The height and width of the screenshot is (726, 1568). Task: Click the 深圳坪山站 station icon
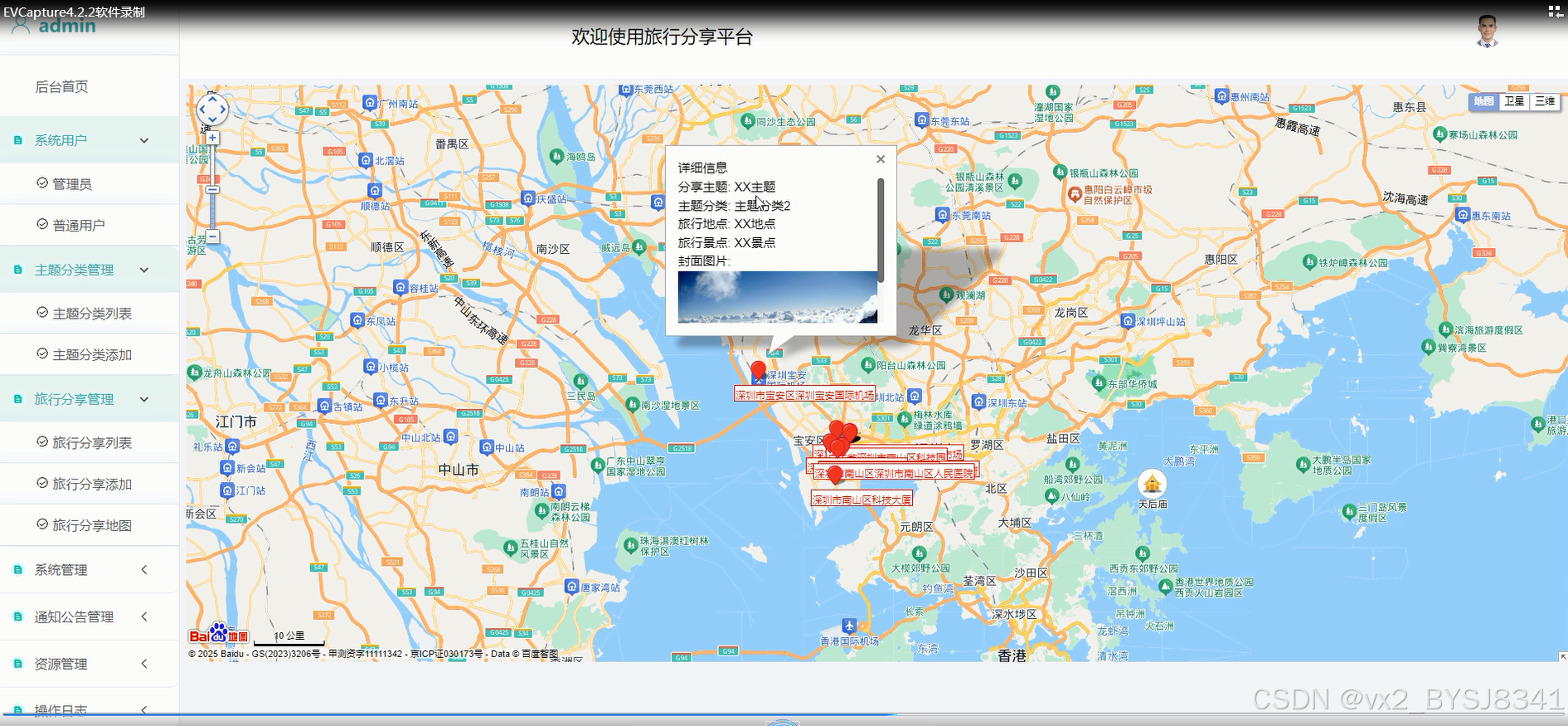pyautogui.click(x=1127, y=321)
